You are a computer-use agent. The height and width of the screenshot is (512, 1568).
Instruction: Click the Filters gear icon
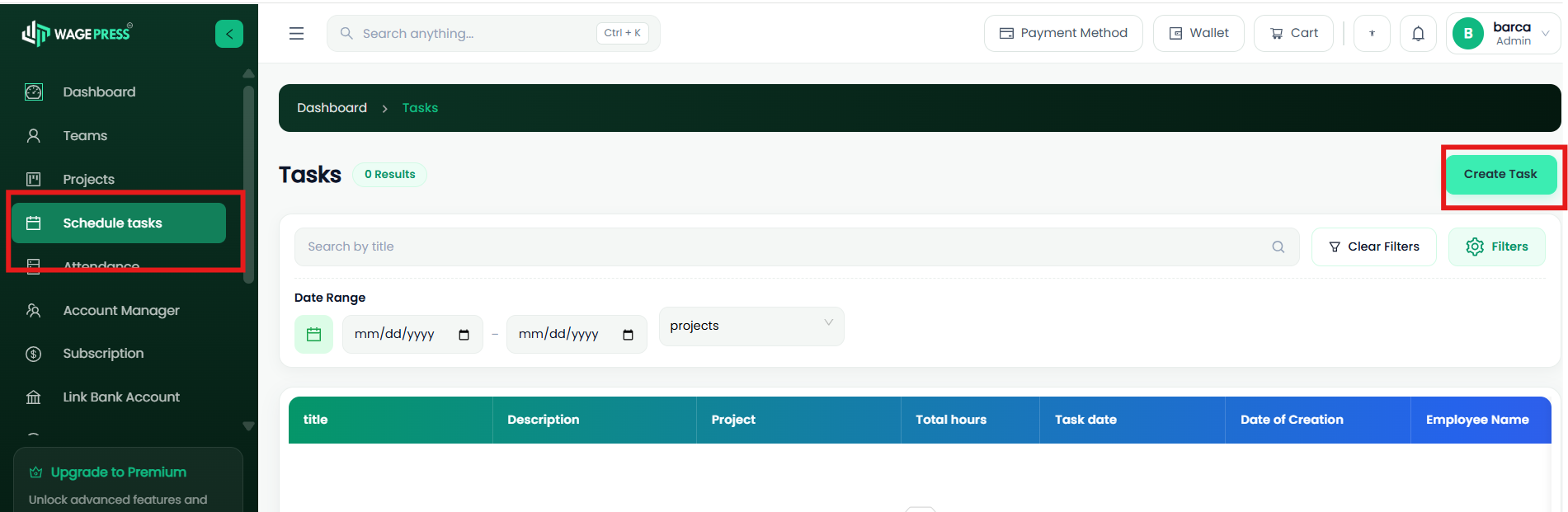(x=1475, y=247)
